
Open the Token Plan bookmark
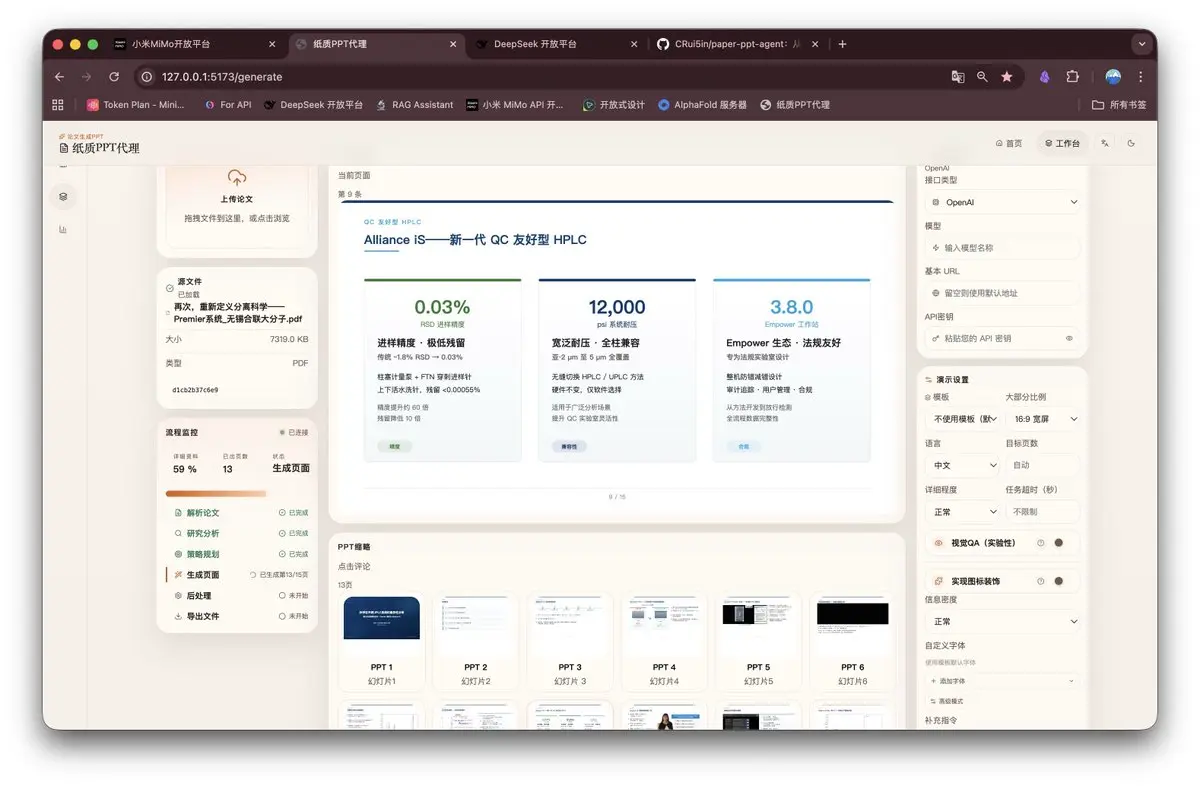[138, 104]
